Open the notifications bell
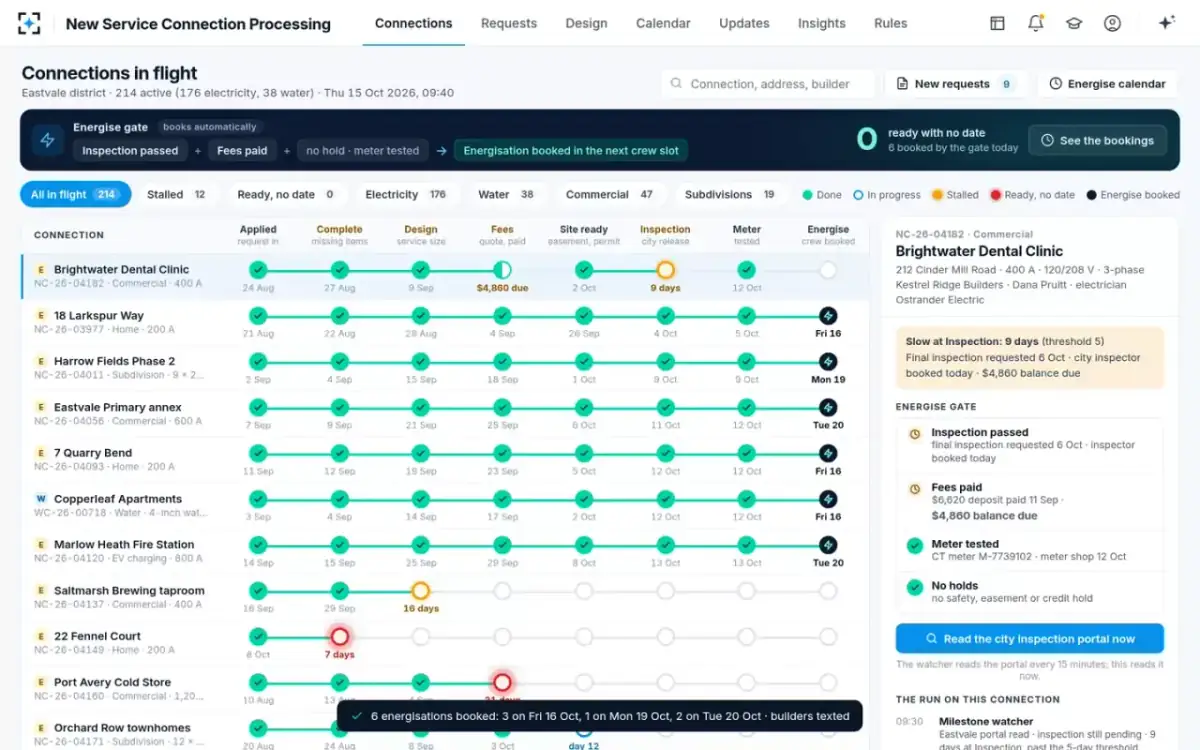The height and width of the screenshot is (750, 1200). [x=1036, y=23]
